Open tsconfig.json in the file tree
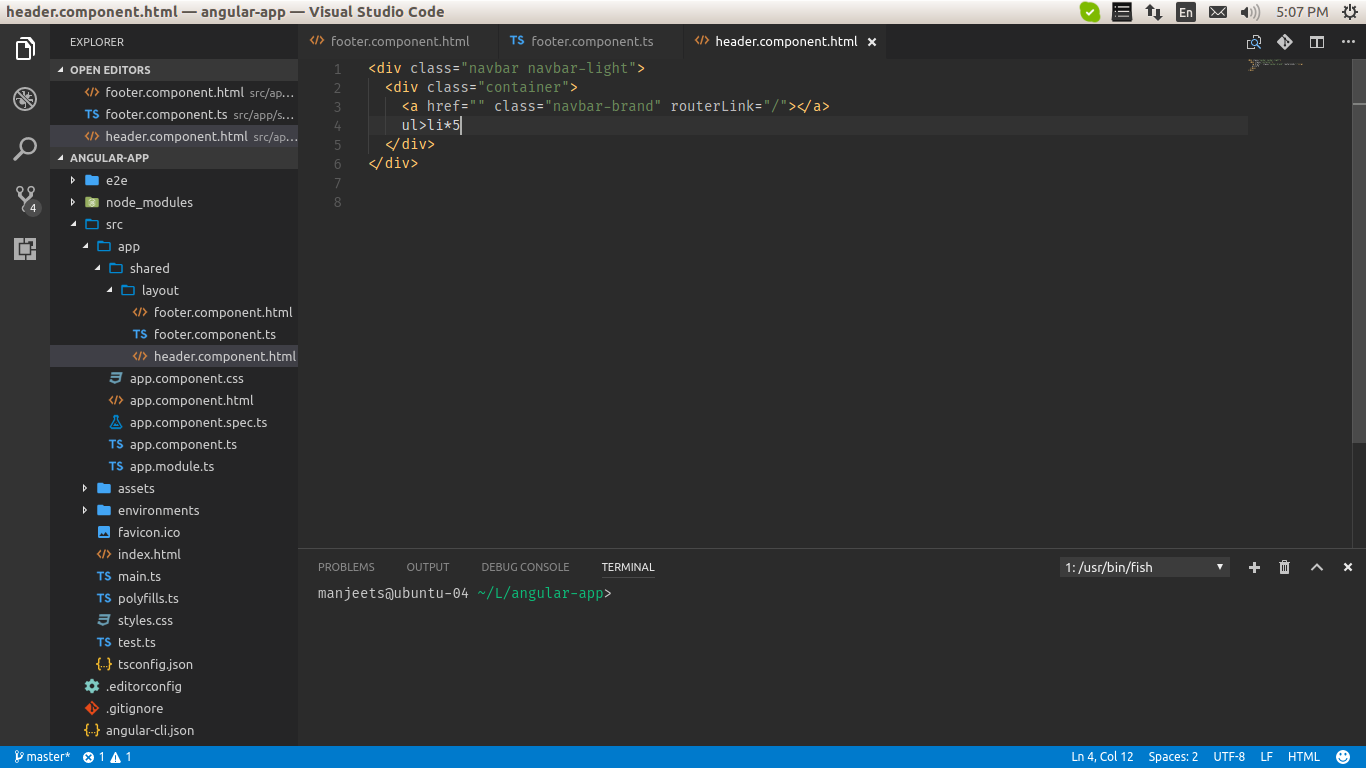The width and height of the screenshot is (1366, 768). click(174, 664)
